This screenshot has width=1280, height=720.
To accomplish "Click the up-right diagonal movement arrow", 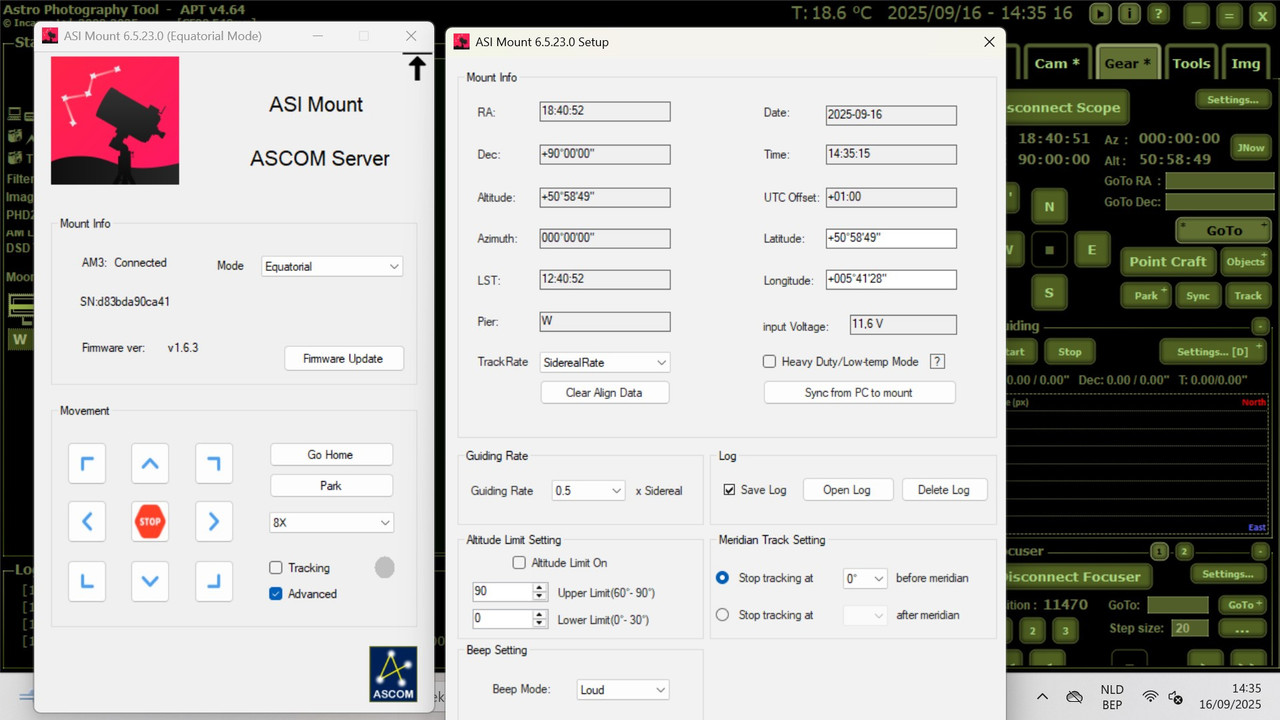I will click(x=214, y=464).
